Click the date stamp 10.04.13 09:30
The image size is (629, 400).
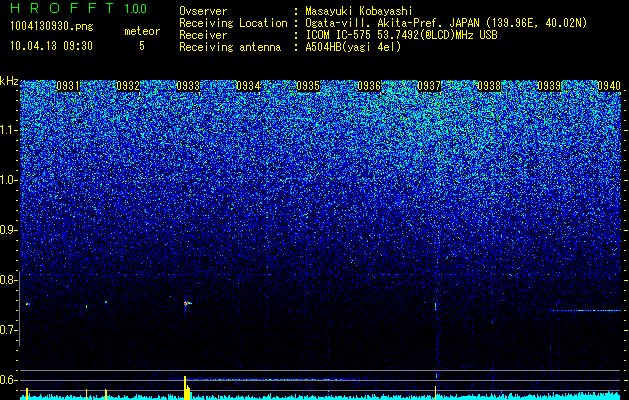tap(51, 46)
